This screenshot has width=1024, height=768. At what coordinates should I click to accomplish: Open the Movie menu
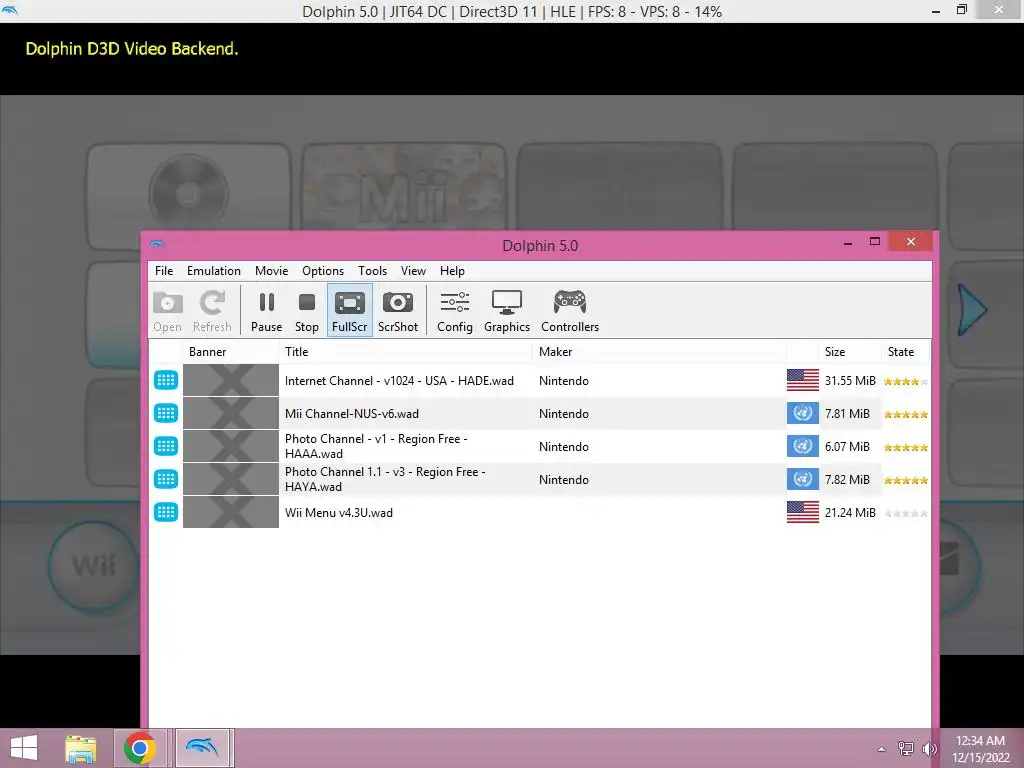[x=272, y=271]
